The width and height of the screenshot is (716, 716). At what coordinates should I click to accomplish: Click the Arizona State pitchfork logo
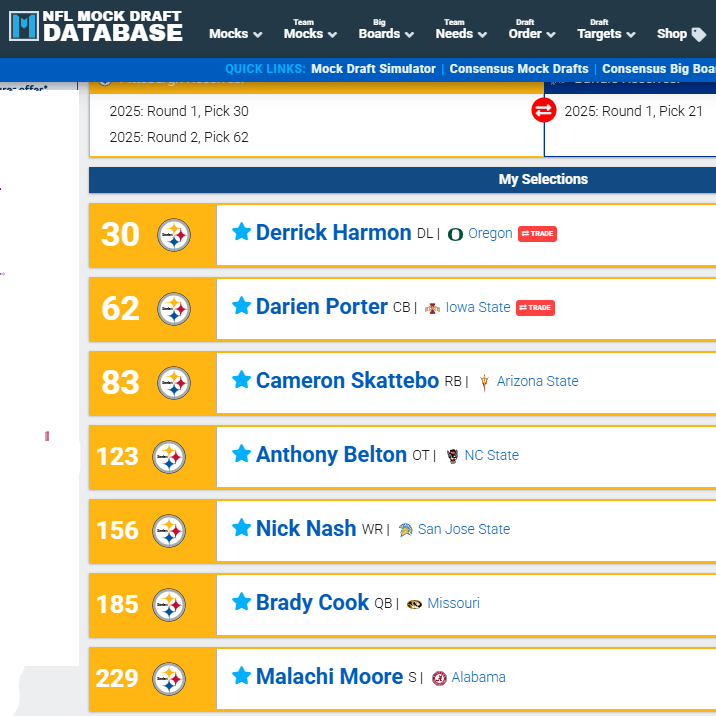(x=484, y=382)
